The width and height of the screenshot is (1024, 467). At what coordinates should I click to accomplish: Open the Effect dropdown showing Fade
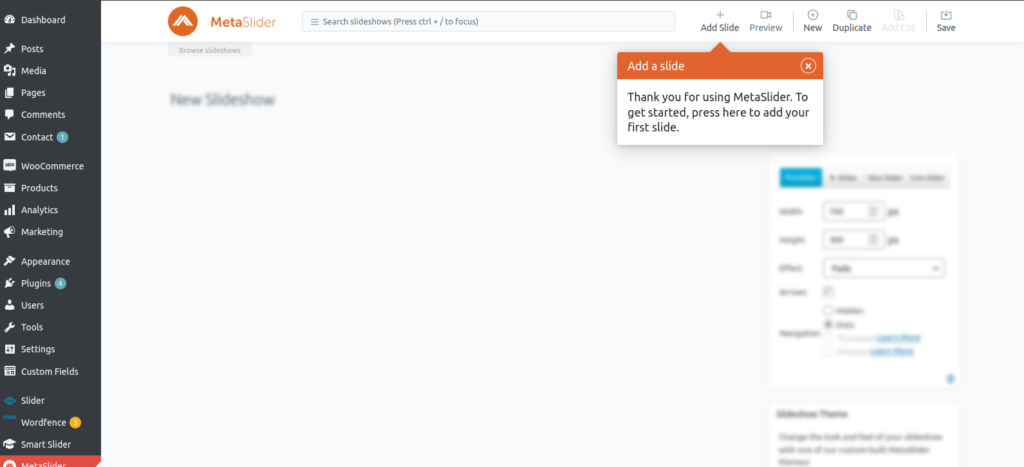pyautogui.click(x=883, y=268)
